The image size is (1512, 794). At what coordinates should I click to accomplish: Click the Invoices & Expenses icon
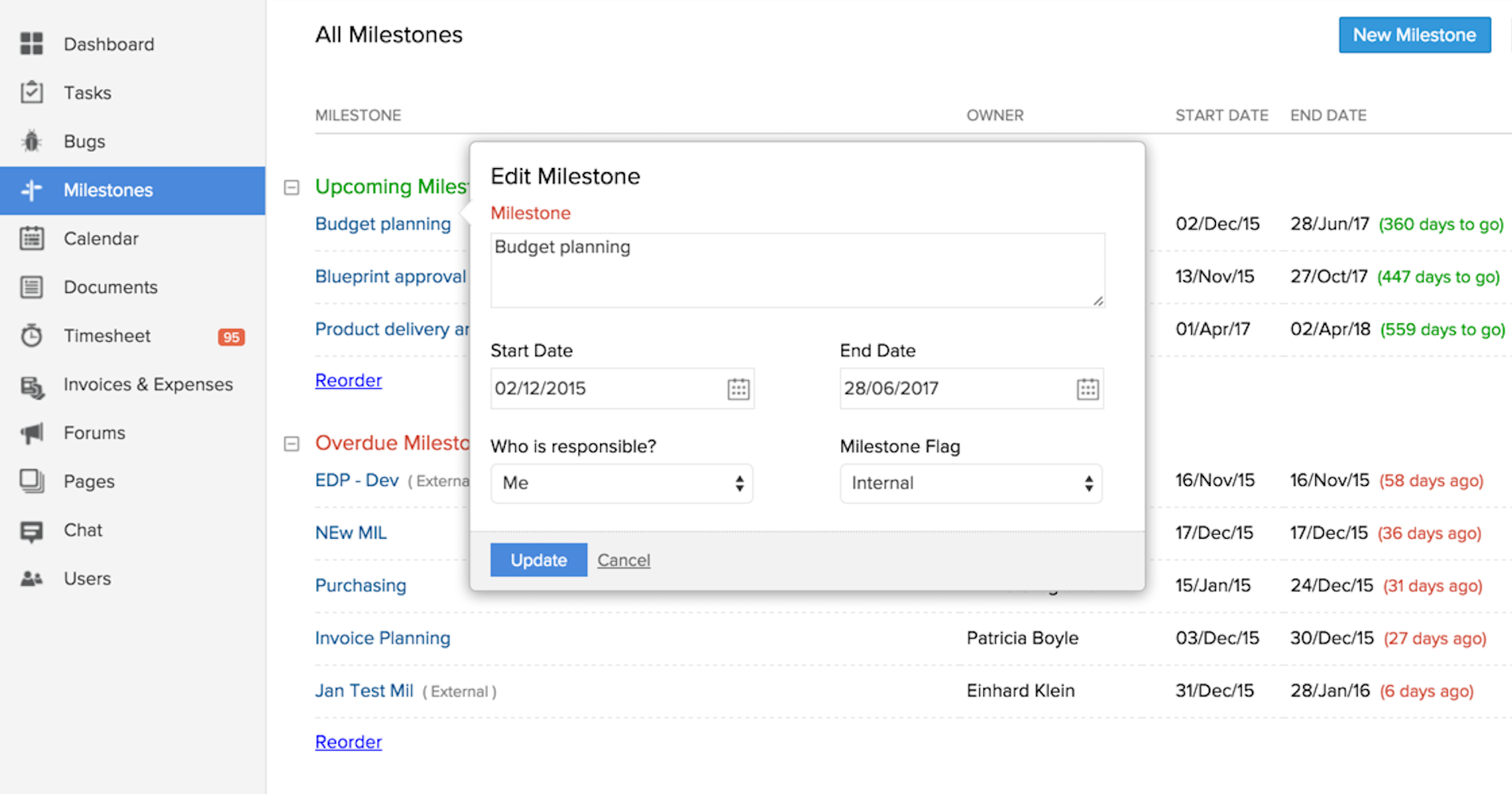(x=31, y=385)
